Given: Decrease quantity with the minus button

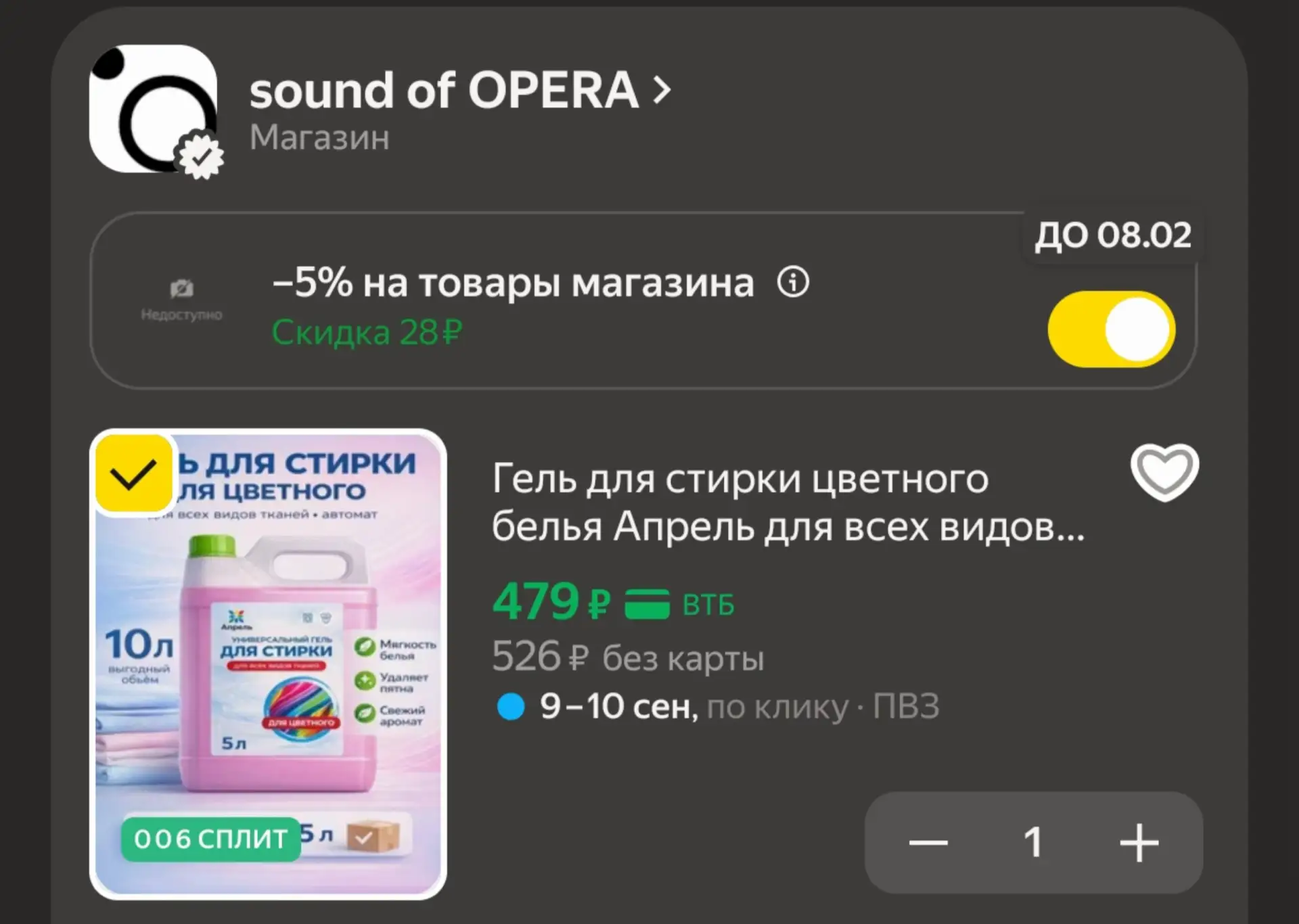Looking at the screenshot, I should point(928,843).
